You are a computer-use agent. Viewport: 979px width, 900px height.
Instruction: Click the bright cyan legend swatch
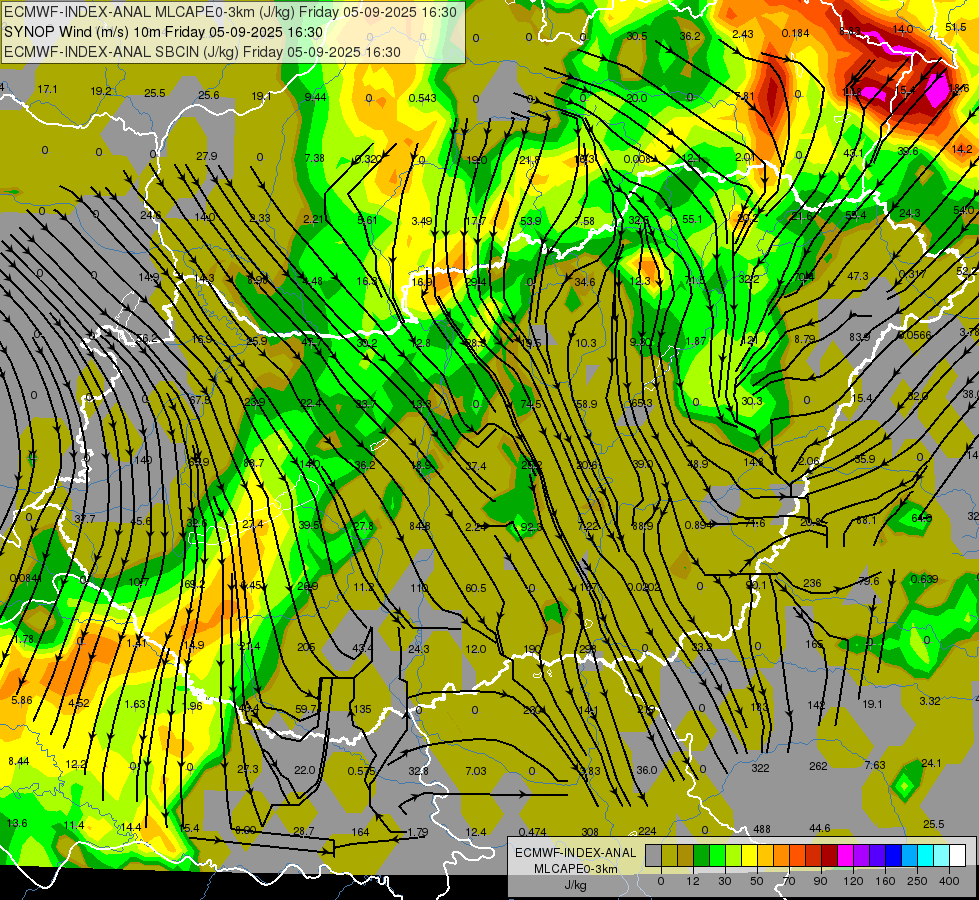[x=927, y=856]
